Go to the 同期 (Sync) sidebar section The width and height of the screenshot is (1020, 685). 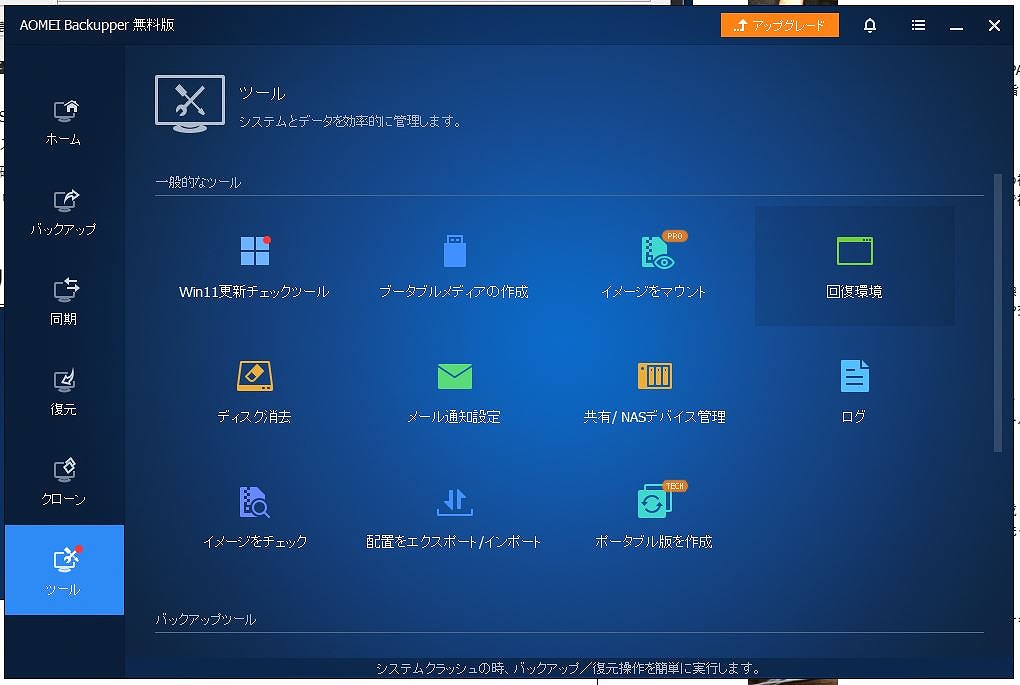pyautogui.click(x=64, y=302)
